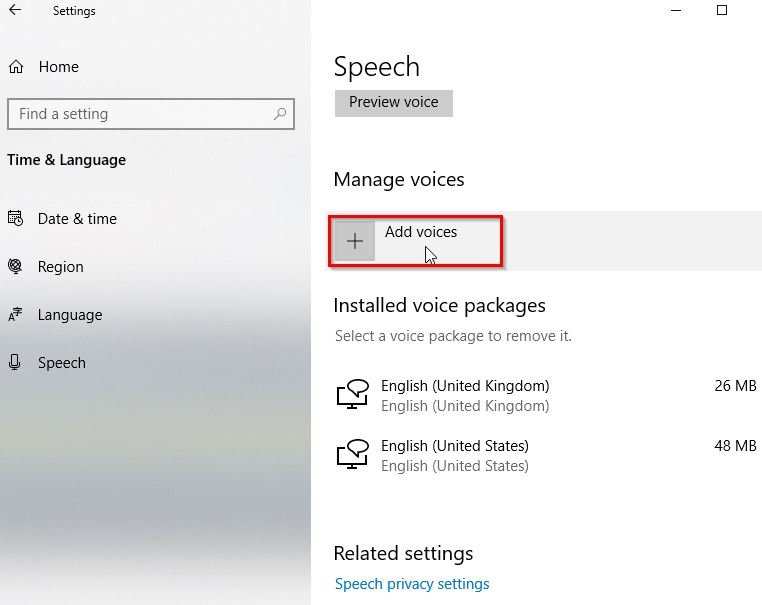Maximize the Settings window
Screen dimensions: 762x605
coord(722,11)
